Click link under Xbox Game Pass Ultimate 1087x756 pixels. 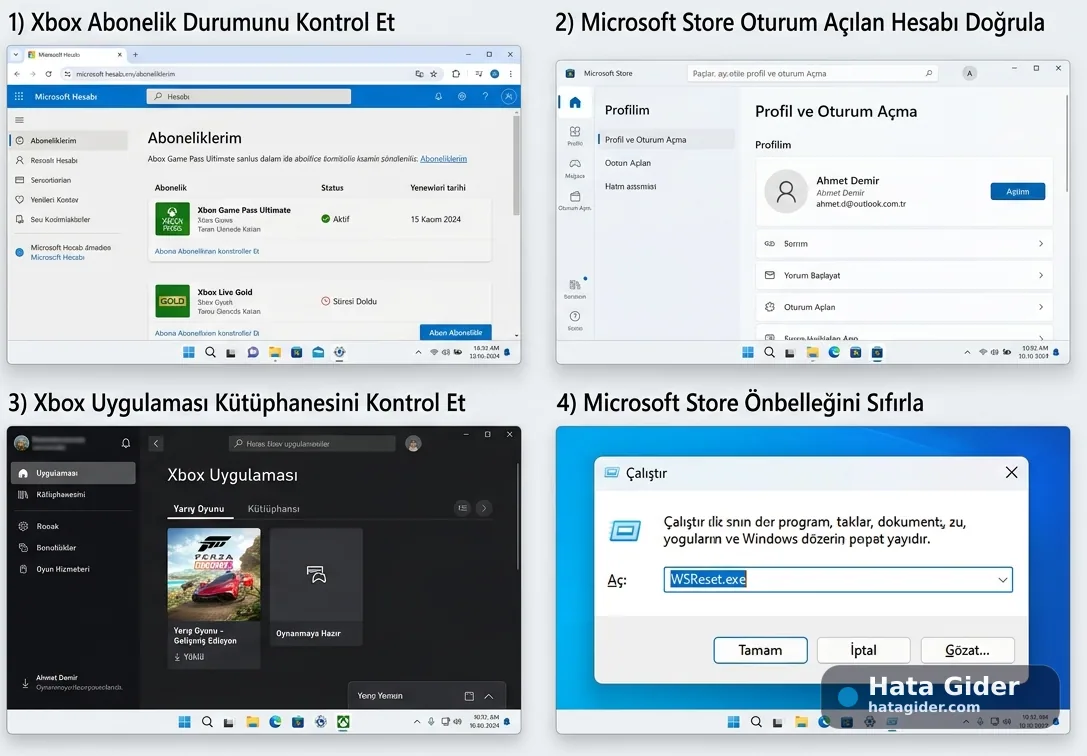coord(207,251)
